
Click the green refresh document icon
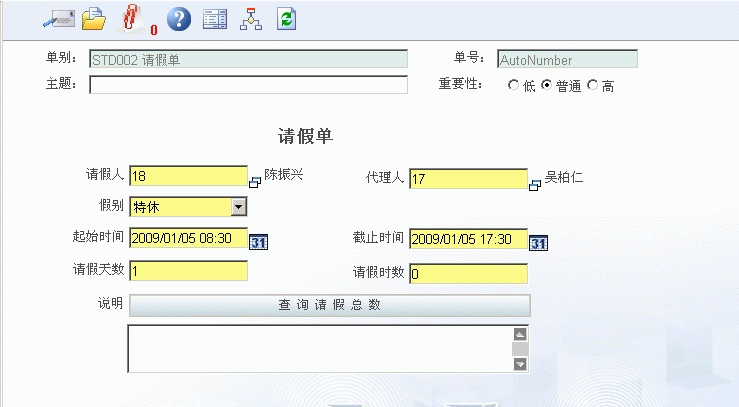coord(286,19)
